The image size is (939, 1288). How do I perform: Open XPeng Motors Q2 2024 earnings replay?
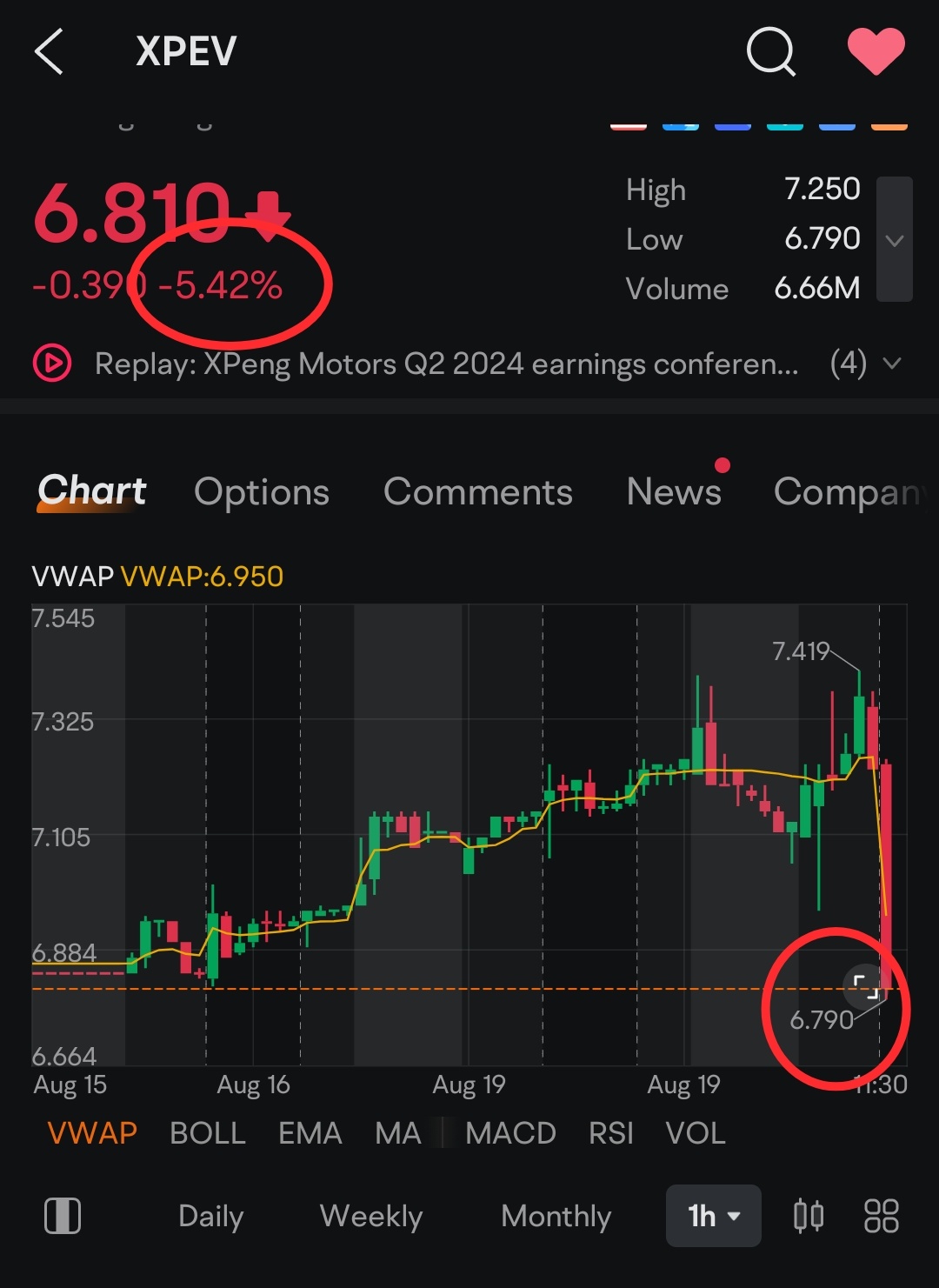pos(446,364)
